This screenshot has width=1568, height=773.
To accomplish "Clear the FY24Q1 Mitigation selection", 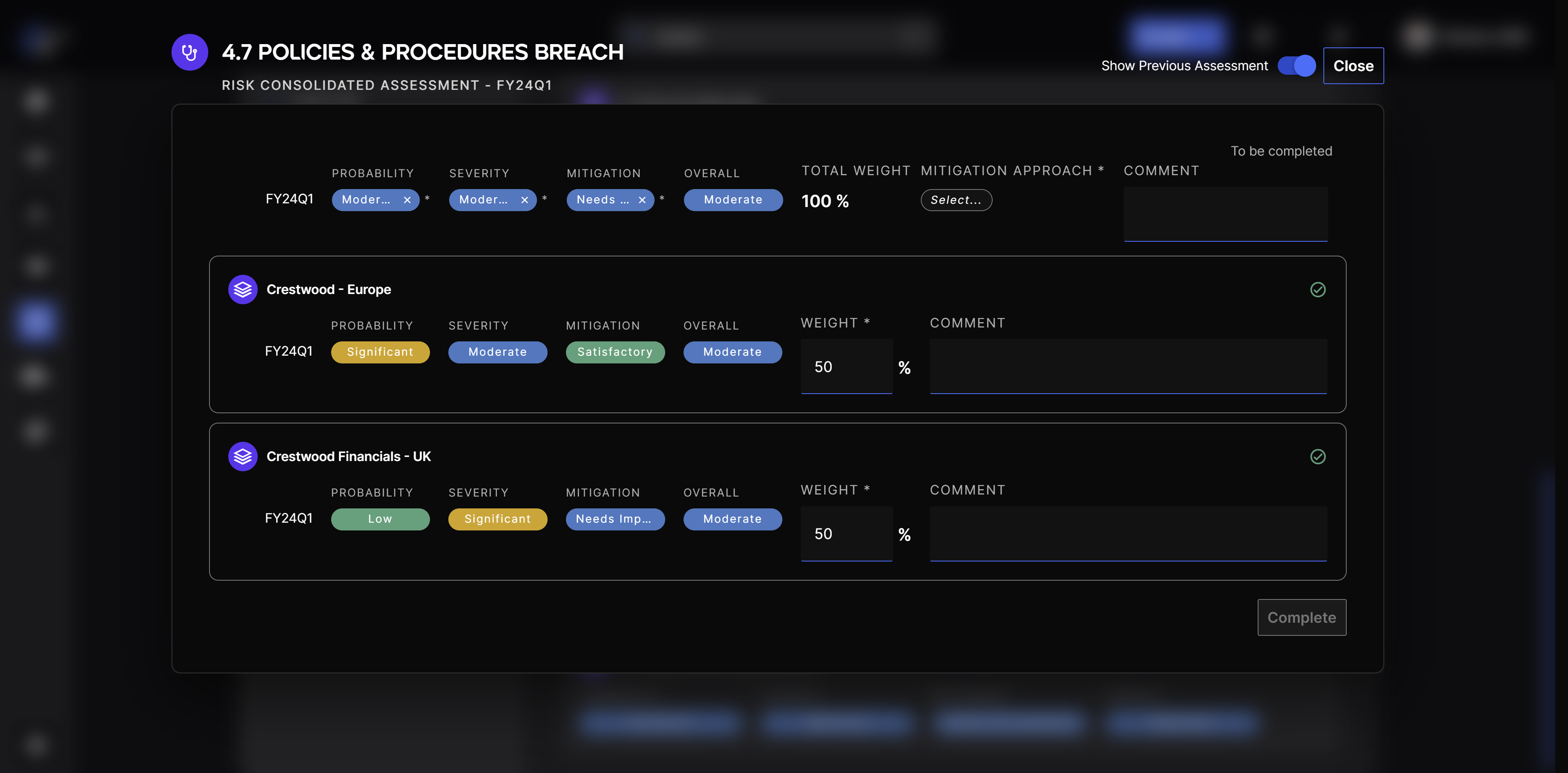I will 642,200.
